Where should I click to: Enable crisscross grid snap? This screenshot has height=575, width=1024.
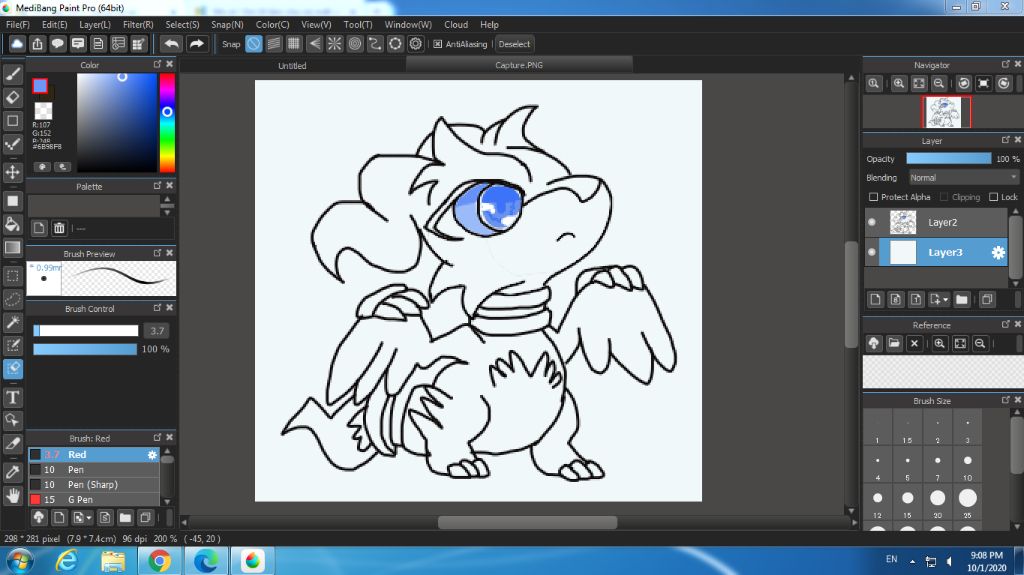point(294,44)
